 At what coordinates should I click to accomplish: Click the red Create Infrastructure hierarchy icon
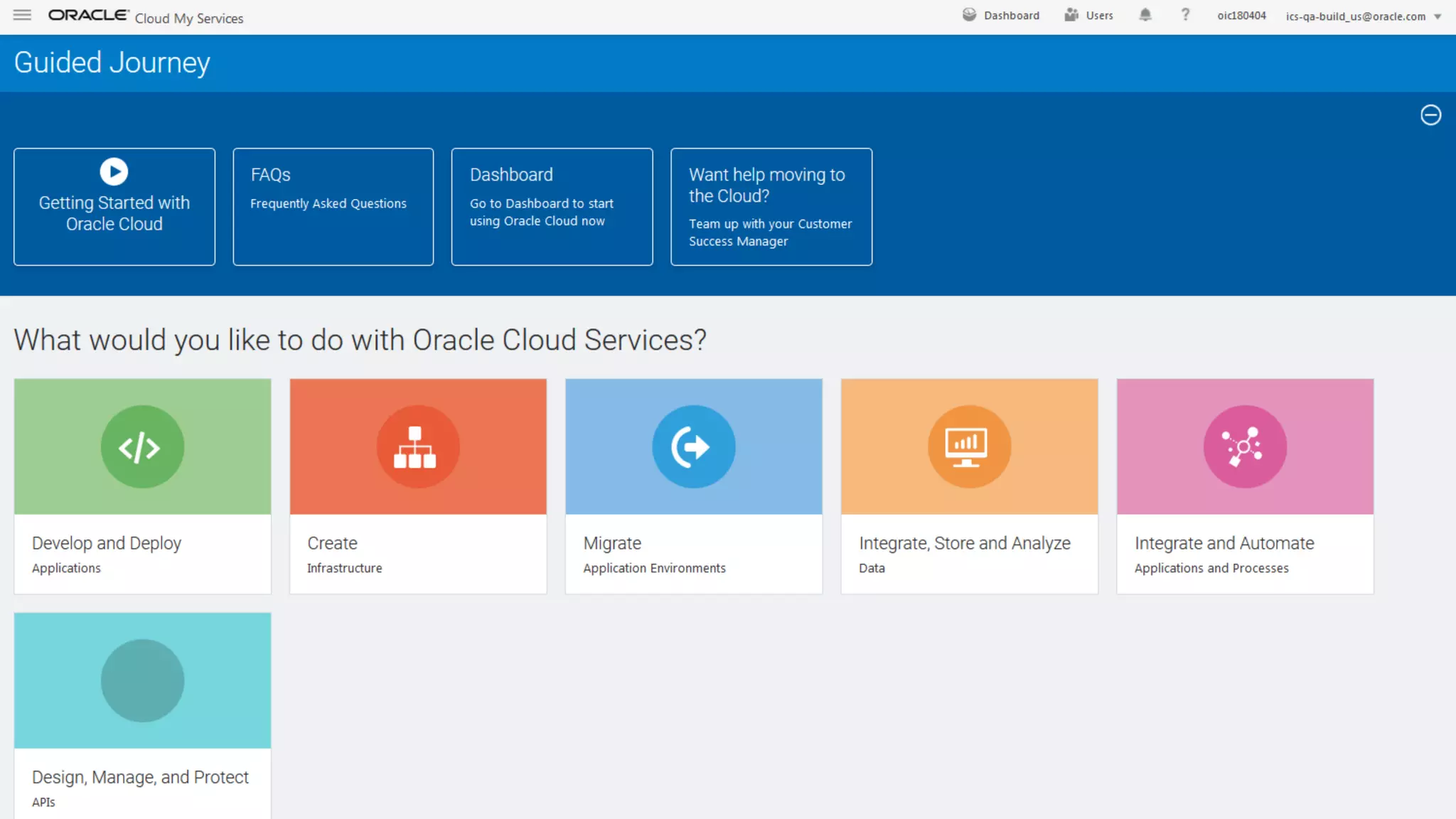point(417,446)
